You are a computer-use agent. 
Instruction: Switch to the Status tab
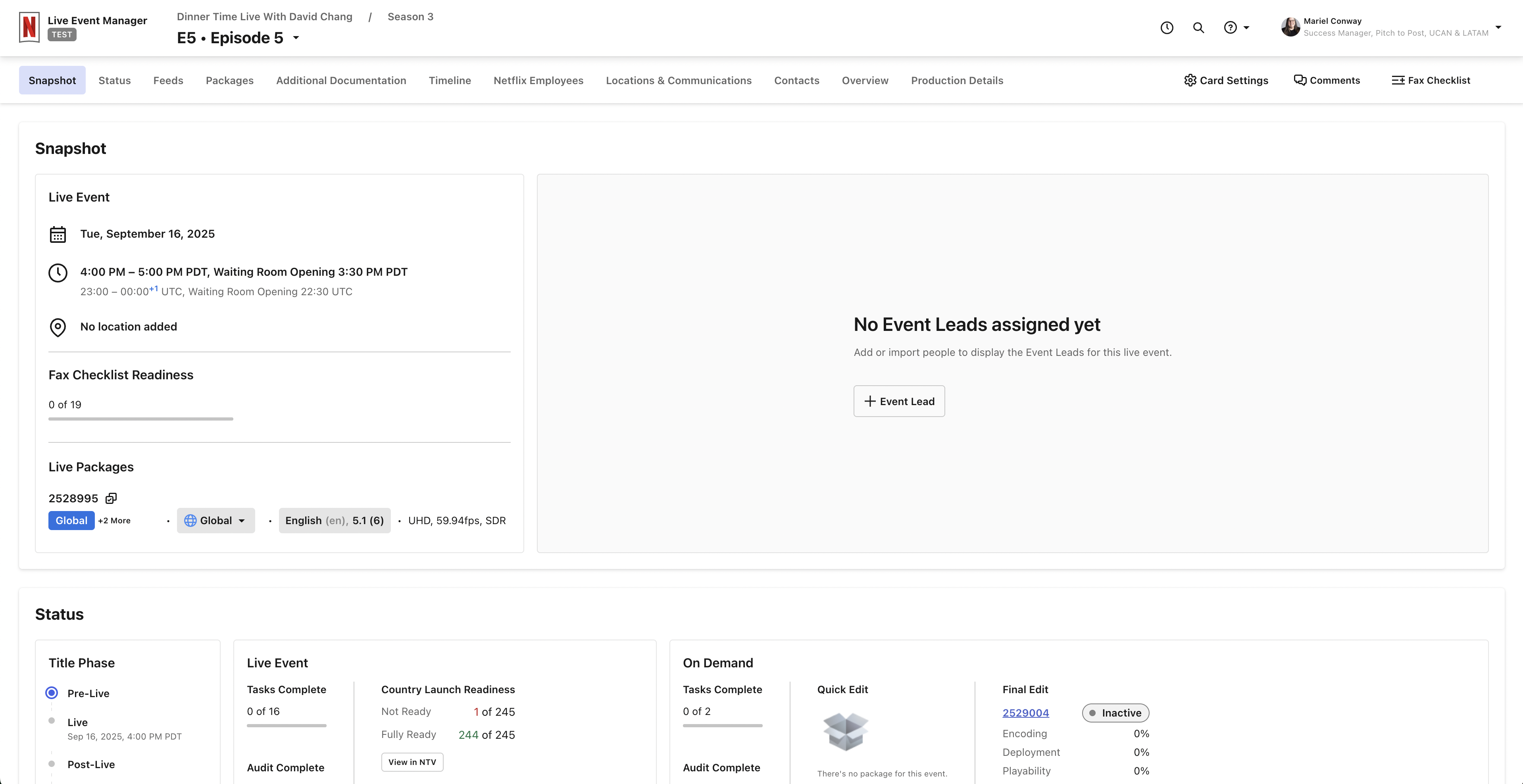coord(115,80)
